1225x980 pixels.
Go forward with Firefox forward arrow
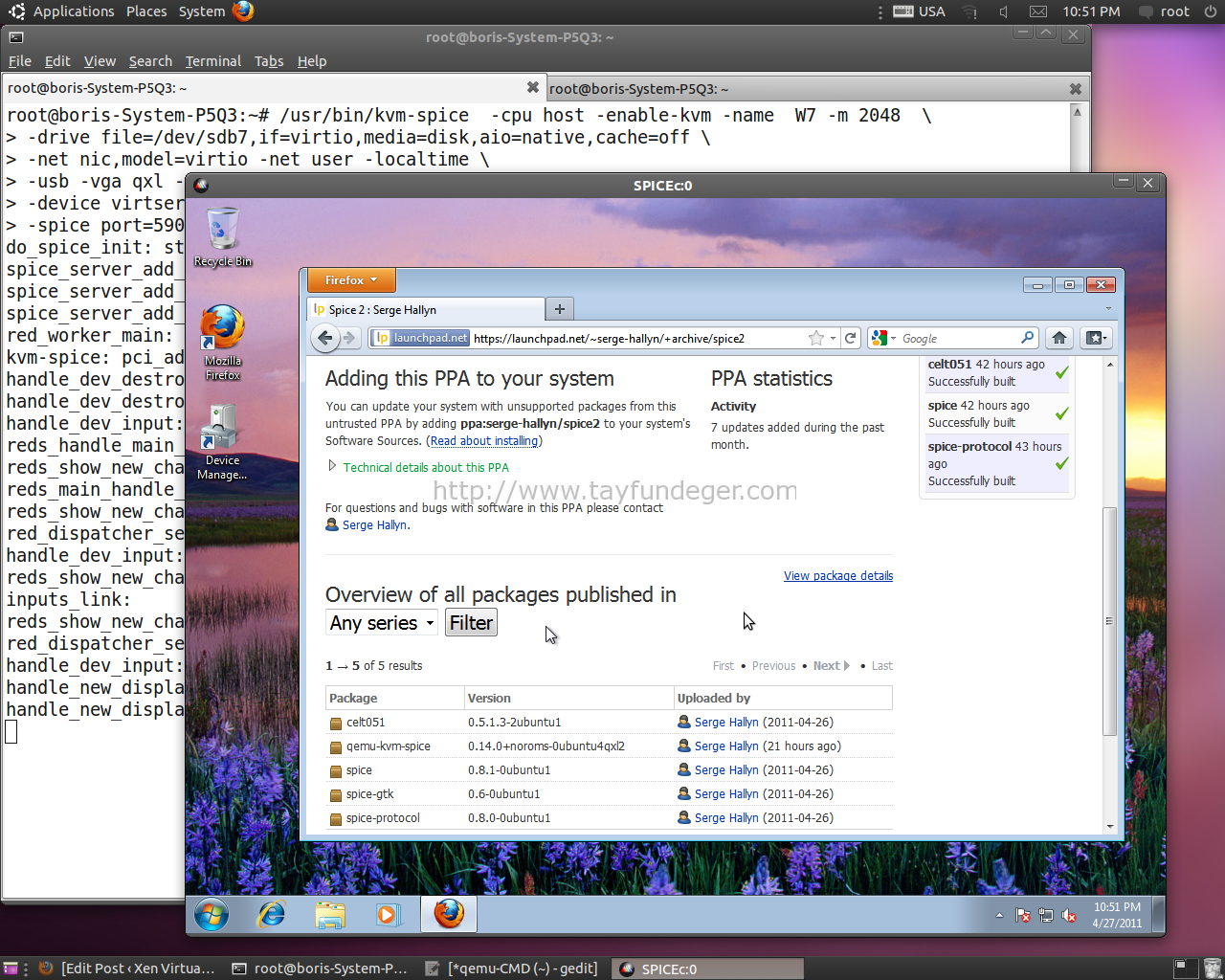pos(349,338)
